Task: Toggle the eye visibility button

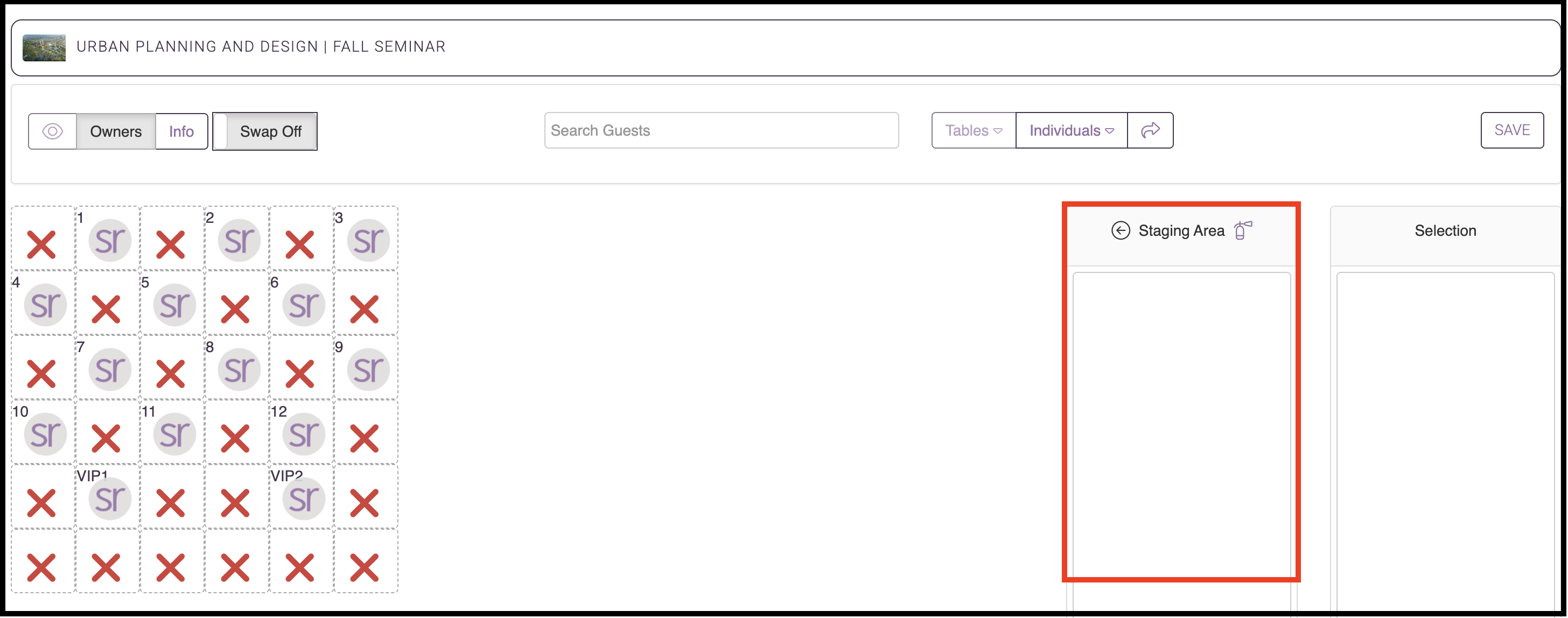Action: [x=52, y=131]
